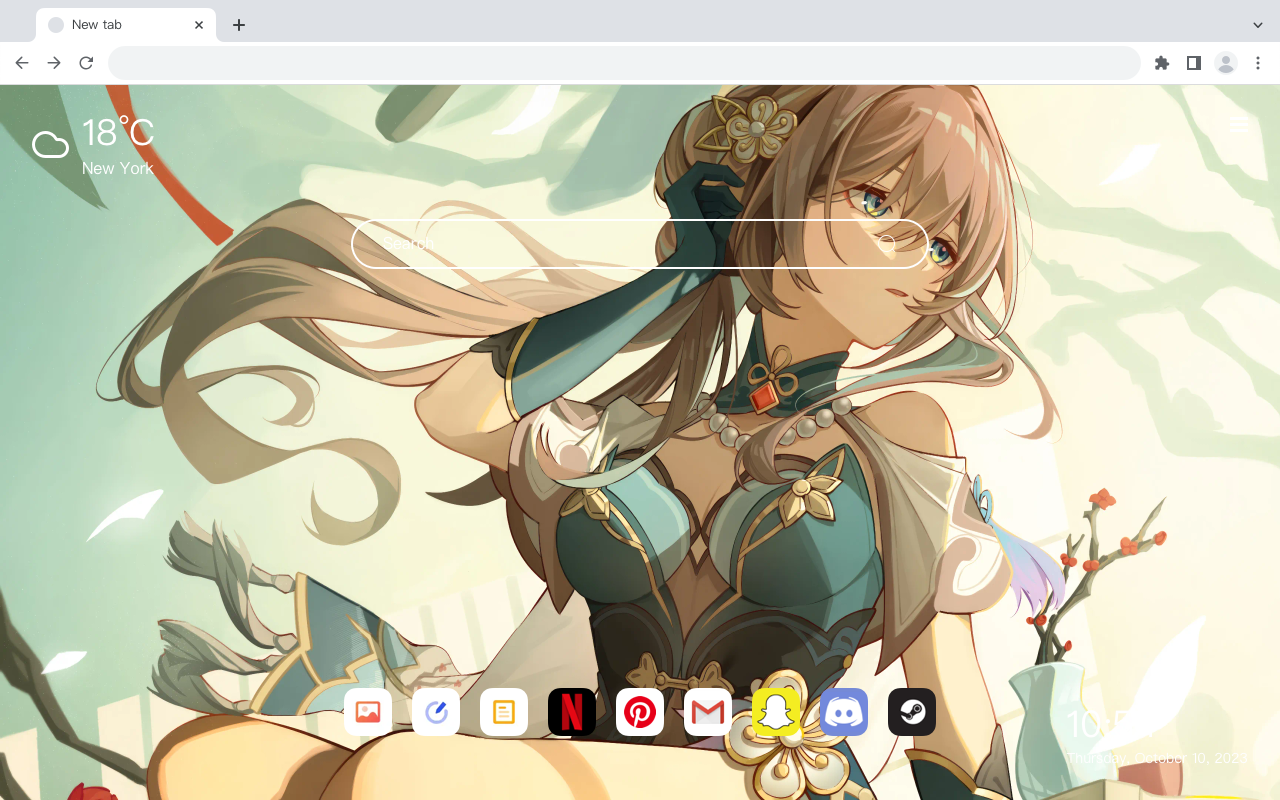Click the New York location label

click(118, 169)
